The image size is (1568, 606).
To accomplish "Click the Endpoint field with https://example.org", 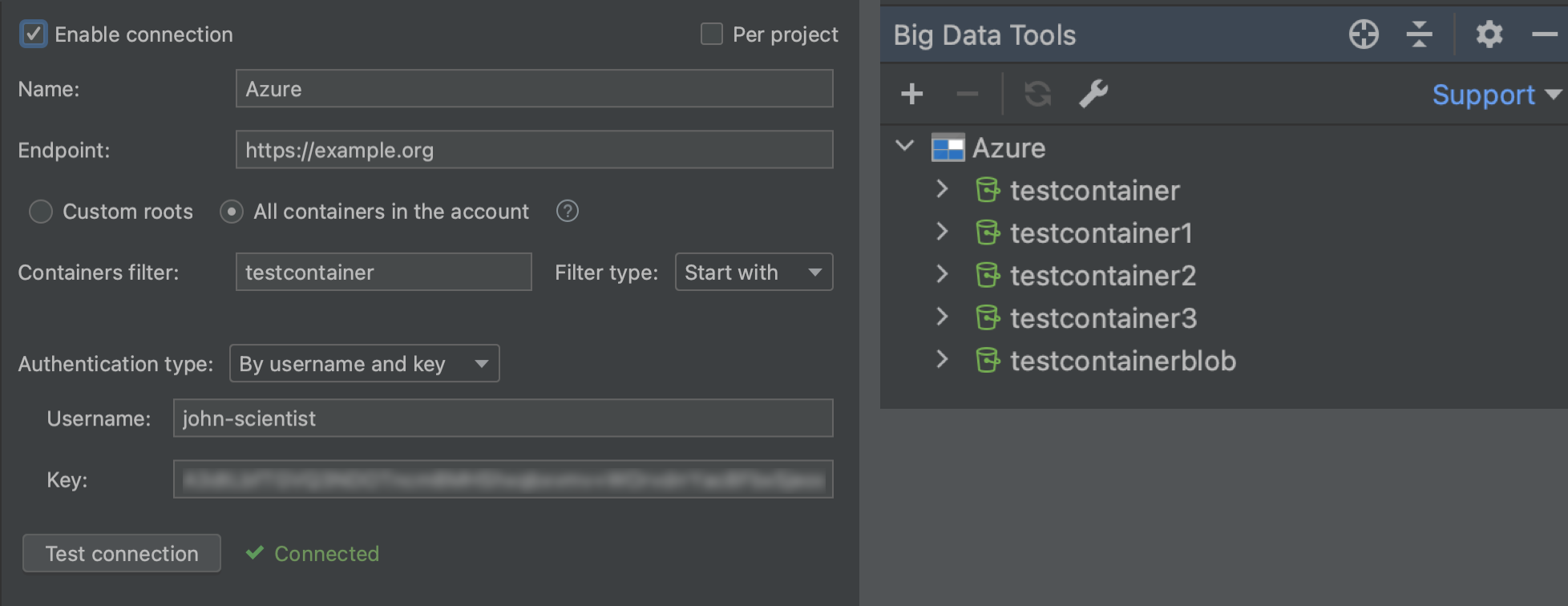I will 534,150.
